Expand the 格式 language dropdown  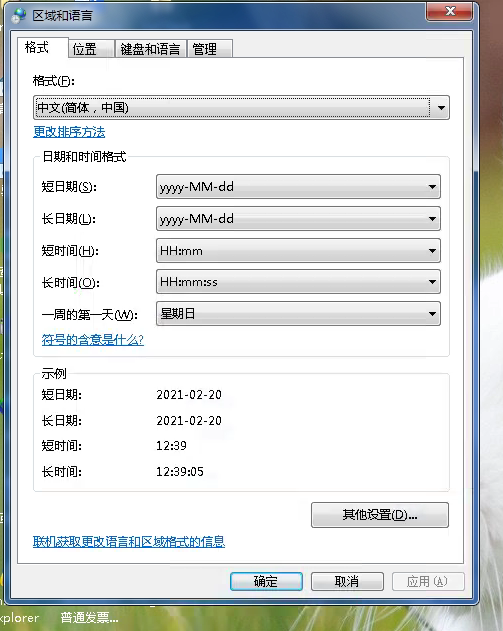pos(241,107)
